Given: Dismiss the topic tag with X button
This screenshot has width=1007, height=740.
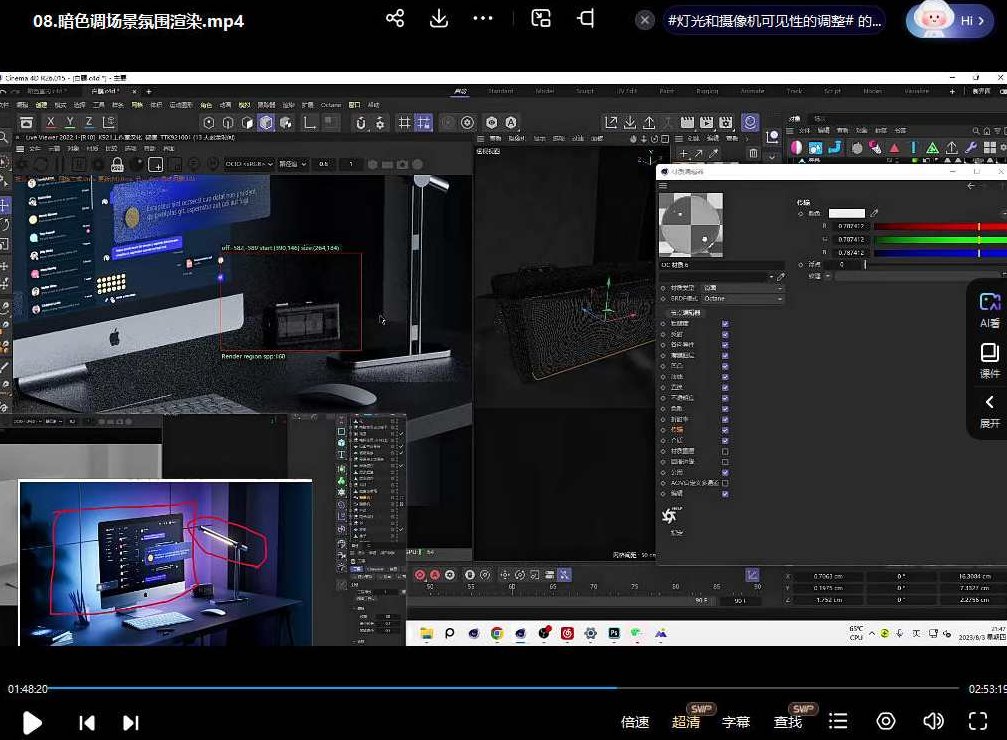Looking at the screenshot, I should (646, 20).
